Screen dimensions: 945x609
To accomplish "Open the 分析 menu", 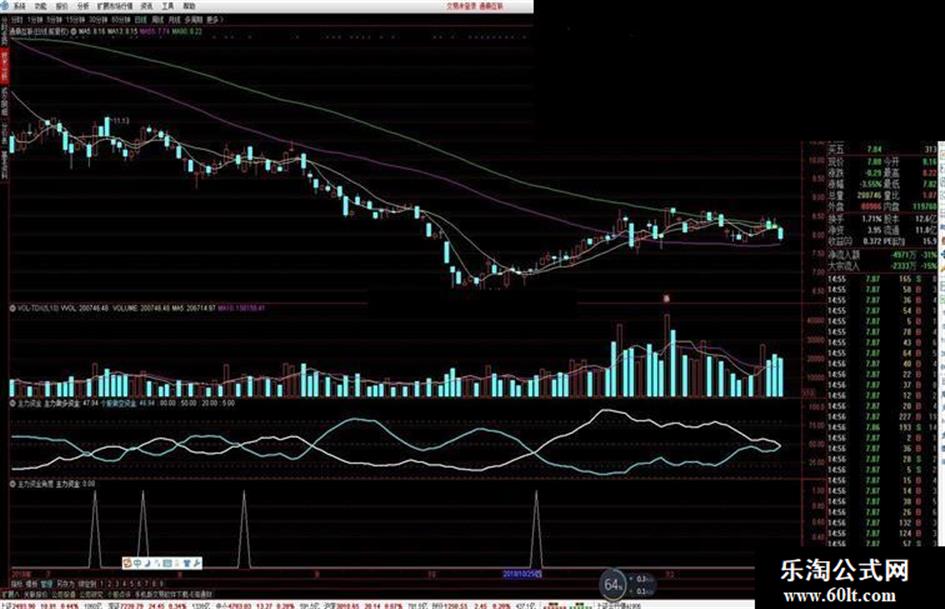I will [83, 6].
